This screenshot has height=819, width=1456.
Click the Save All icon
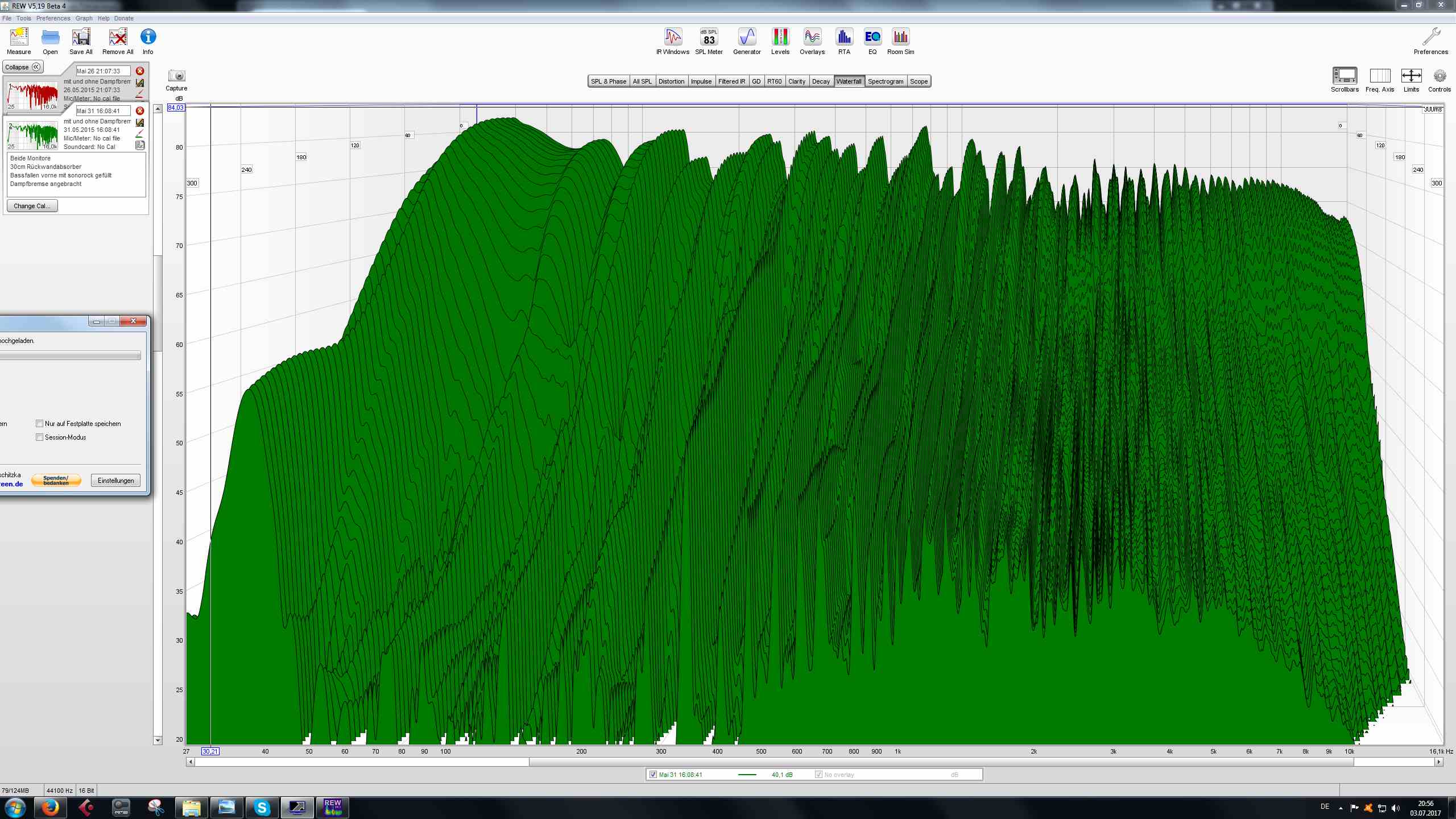pos(81,38)
